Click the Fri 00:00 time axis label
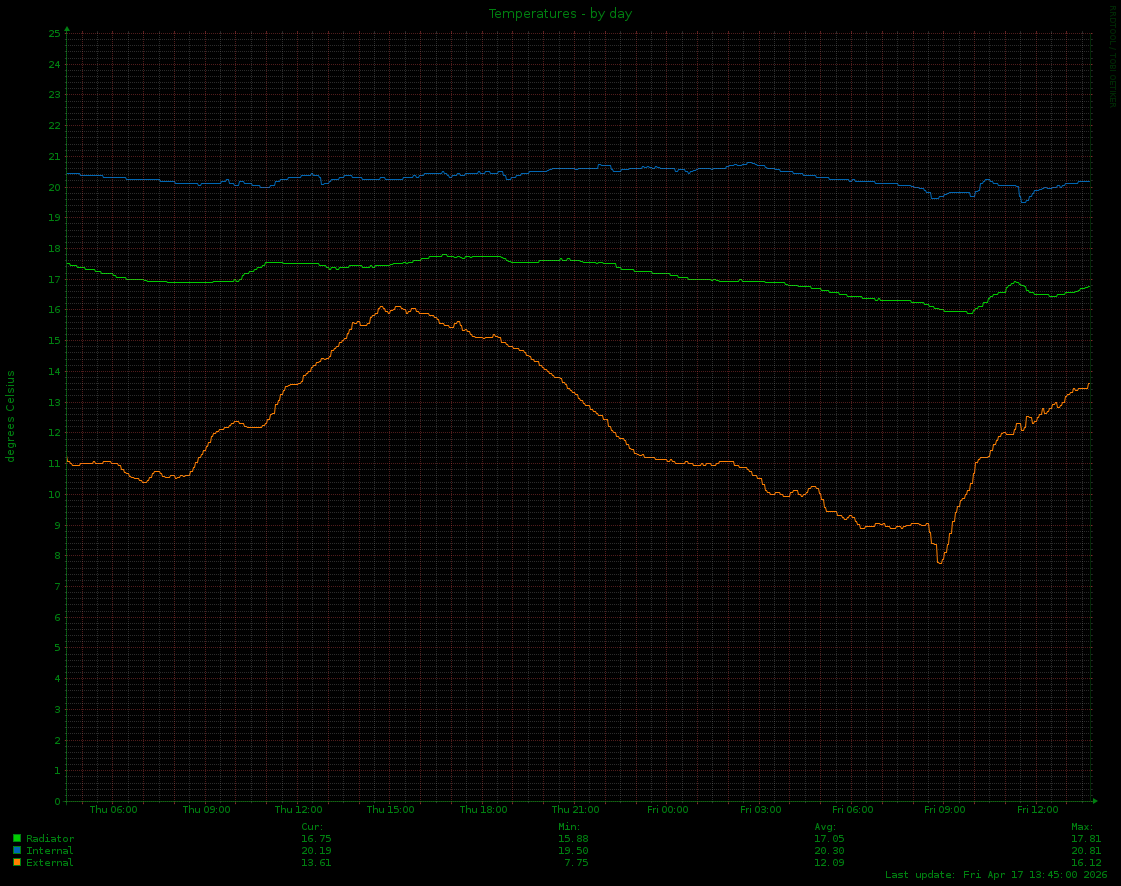Screen dimensions: 1121x886 pyautogui.click(x=667, y=810)
